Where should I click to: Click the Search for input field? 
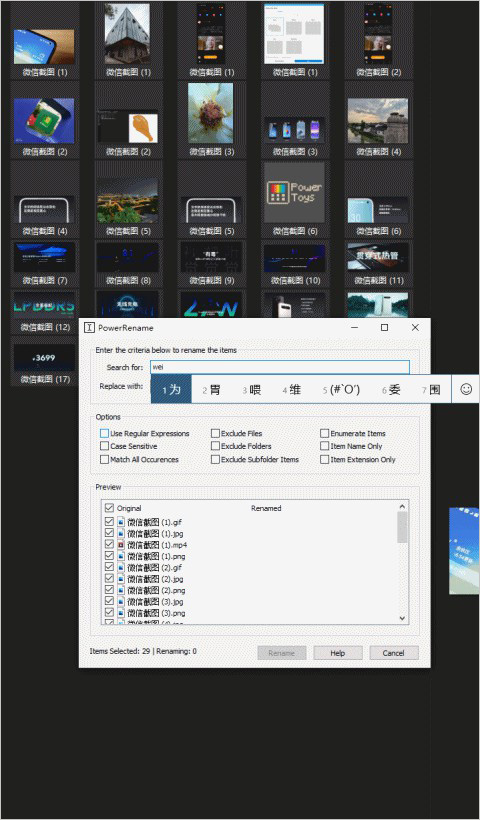(280, 367)
